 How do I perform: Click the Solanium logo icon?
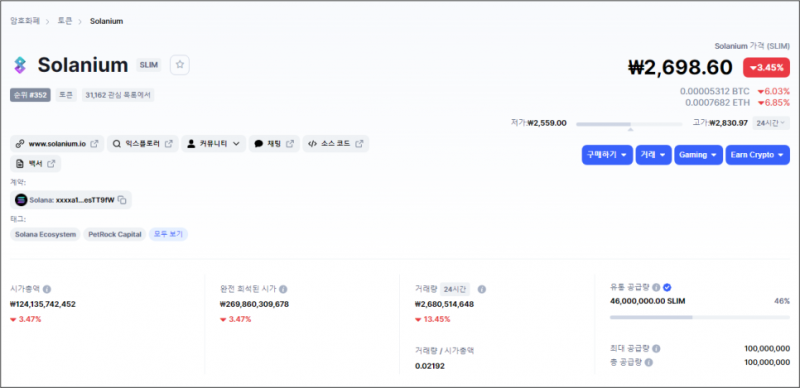pyautogui.click(x=19, y=65)
